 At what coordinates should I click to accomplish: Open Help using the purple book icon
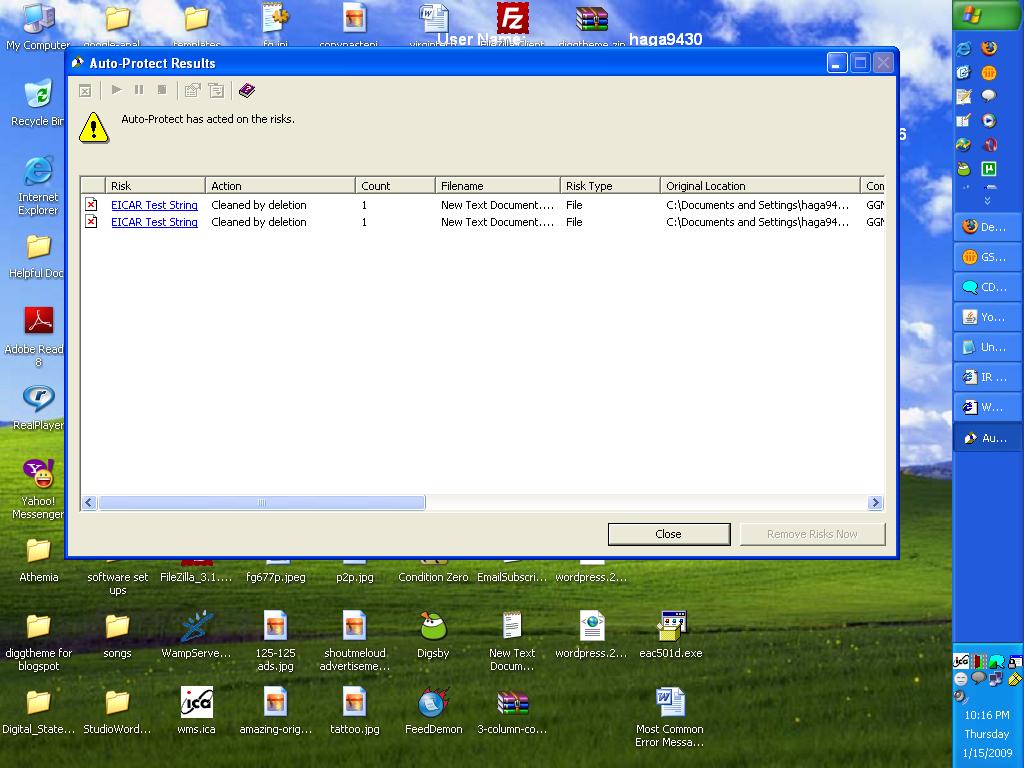[x=245, y=90]
